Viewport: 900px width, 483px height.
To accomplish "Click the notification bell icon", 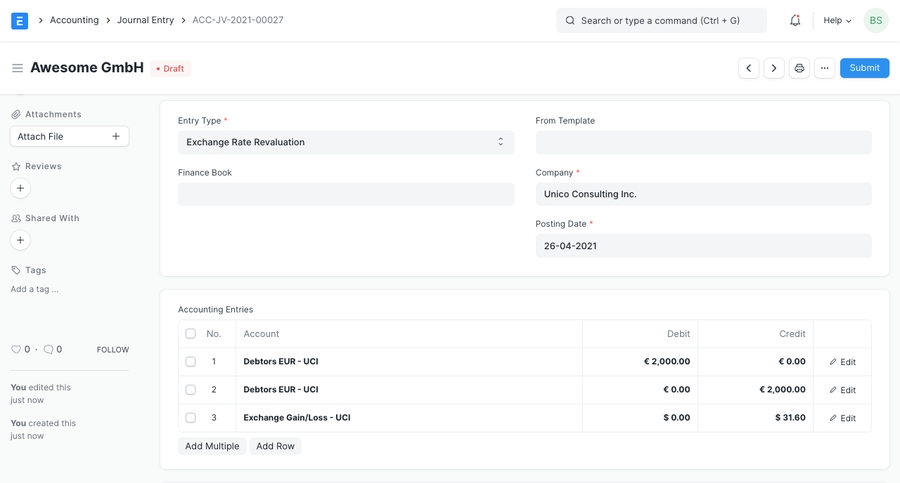I will pos(795,20).
